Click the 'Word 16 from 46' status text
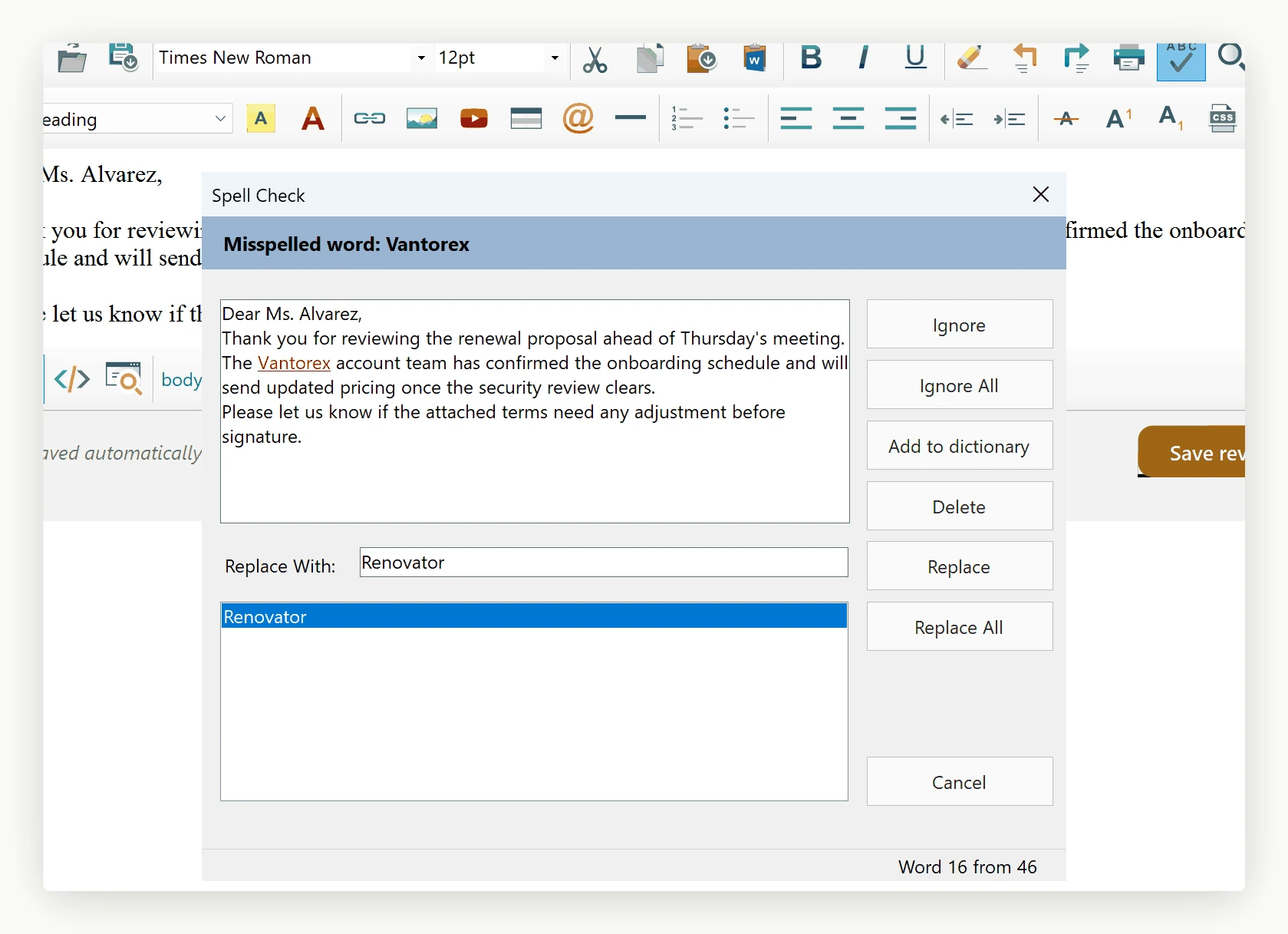The image size is (1288, 934). point(967,867)
